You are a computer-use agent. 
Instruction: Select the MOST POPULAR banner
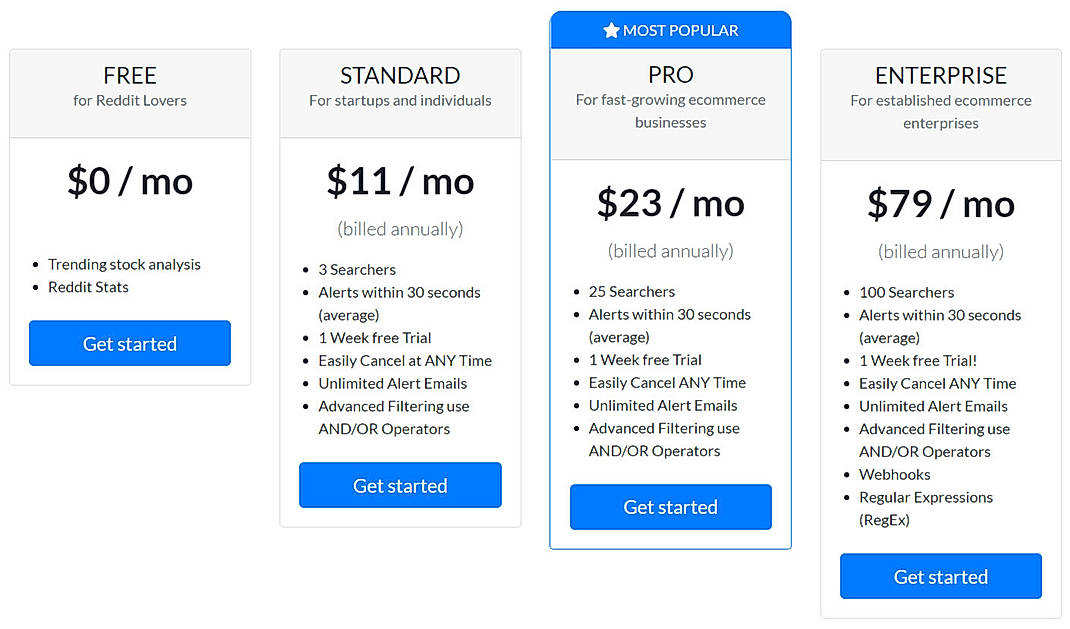tap(670, 29)
